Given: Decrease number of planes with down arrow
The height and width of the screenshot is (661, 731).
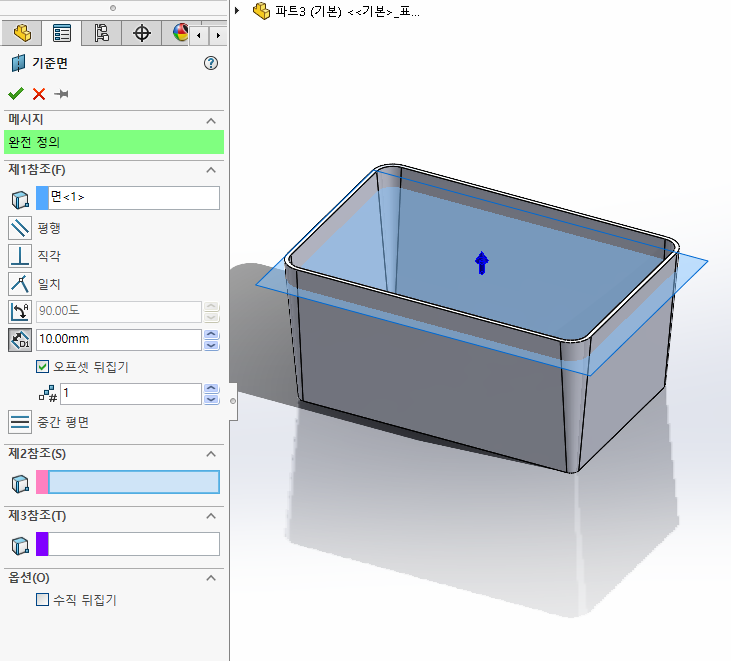Looking at the screenshot, I should (x=212, y=399).
